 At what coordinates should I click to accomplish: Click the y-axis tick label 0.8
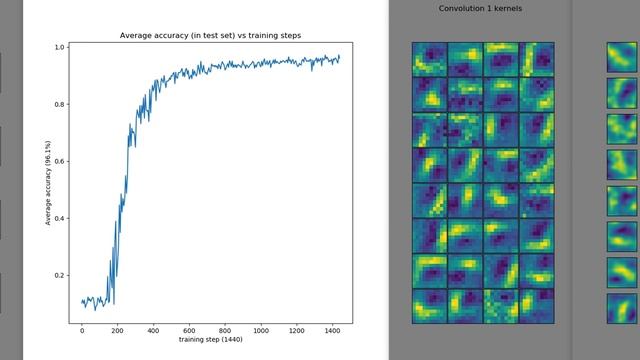point(59,104)
